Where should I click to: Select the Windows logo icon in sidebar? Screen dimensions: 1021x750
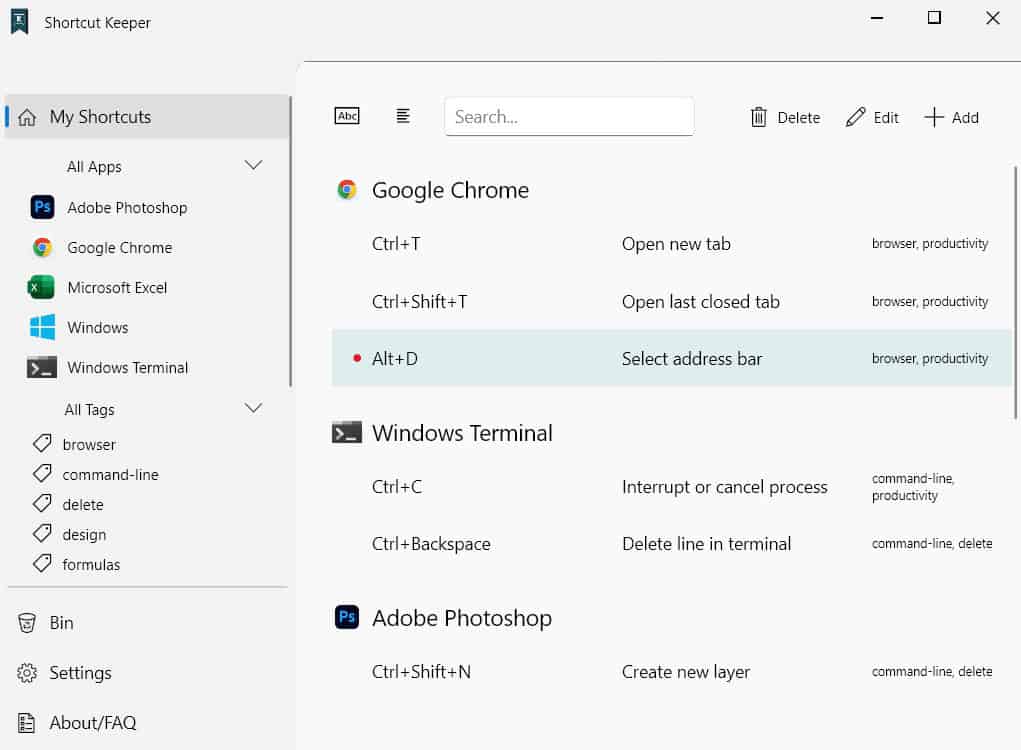(42, 327)
